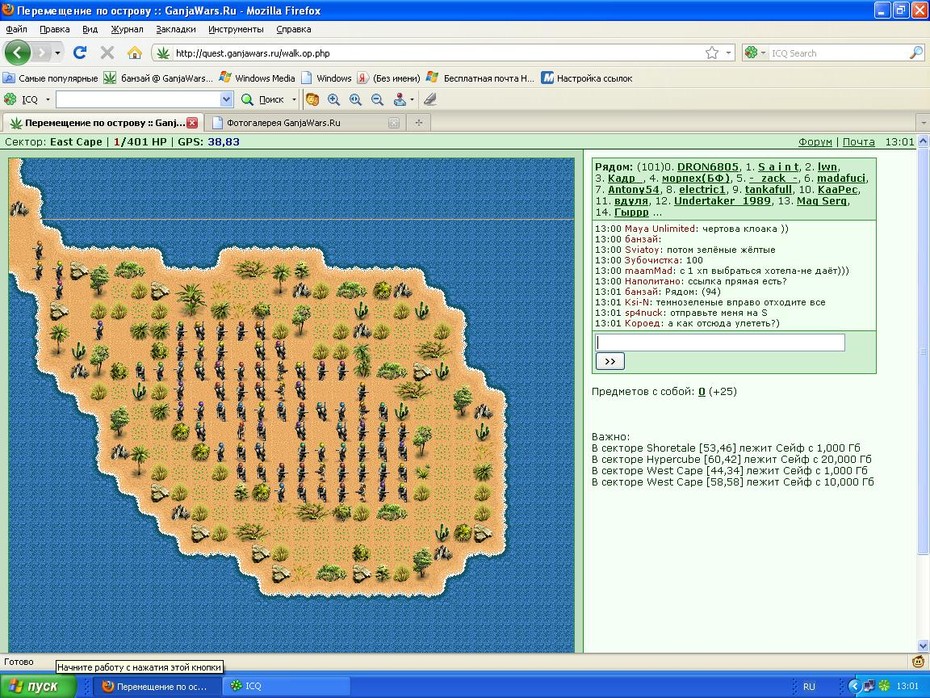Expand the back/forward history dropdown arrow

pyautogui.click(x=57, y=53)
